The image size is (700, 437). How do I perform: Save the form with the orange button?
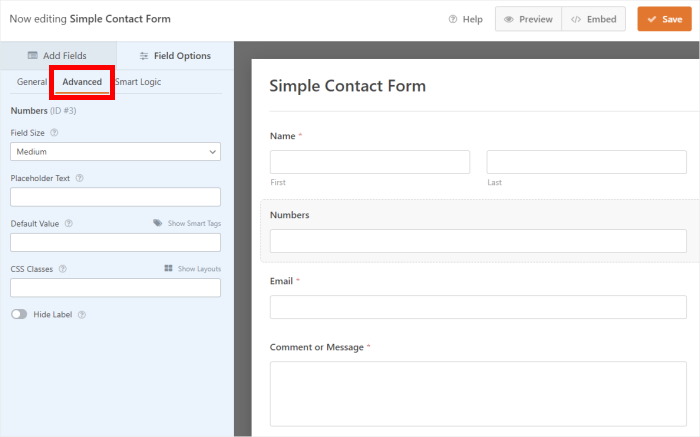(664, 19)
